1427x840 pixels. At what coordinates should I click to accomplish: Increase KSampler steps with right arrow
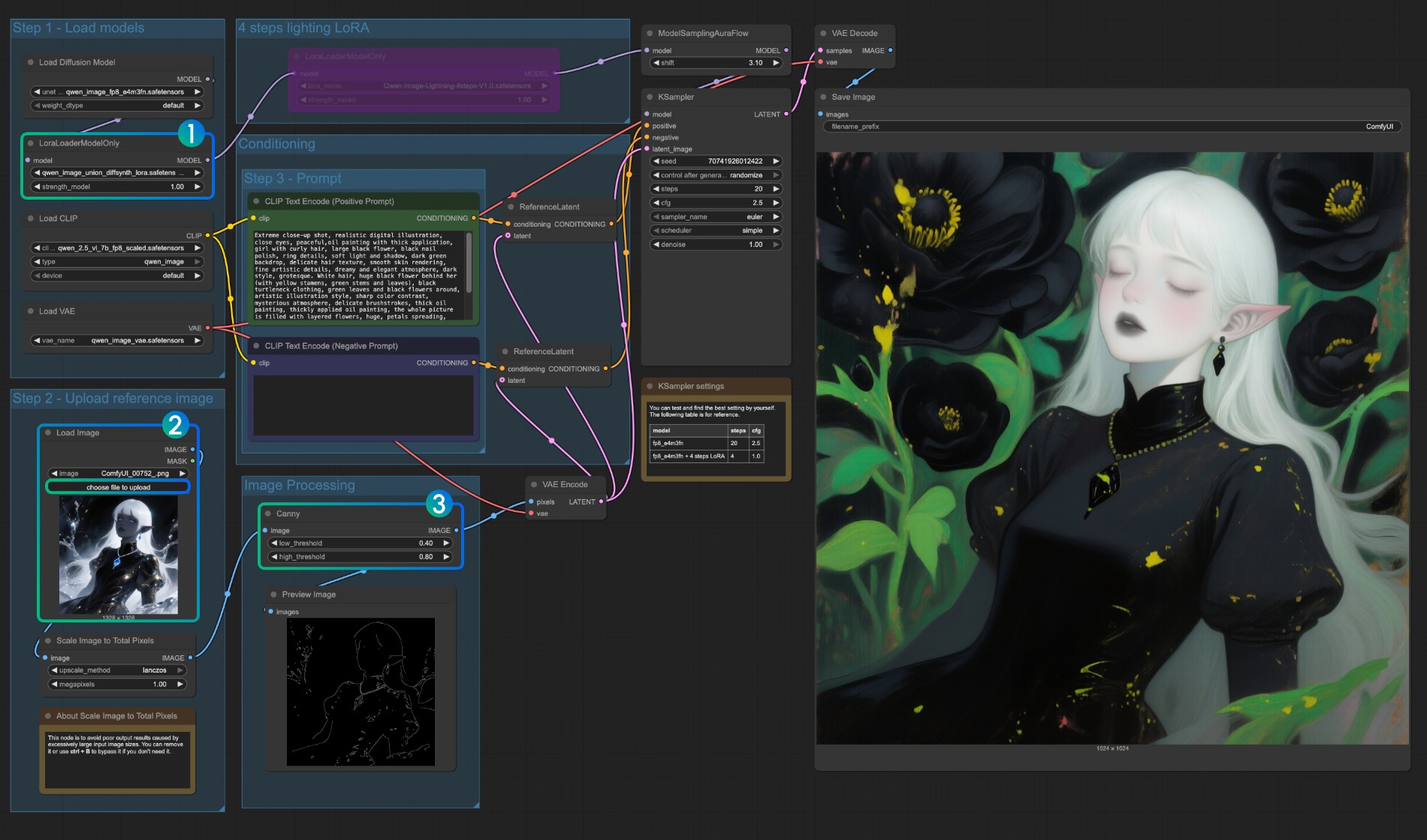tap(776, 189)
